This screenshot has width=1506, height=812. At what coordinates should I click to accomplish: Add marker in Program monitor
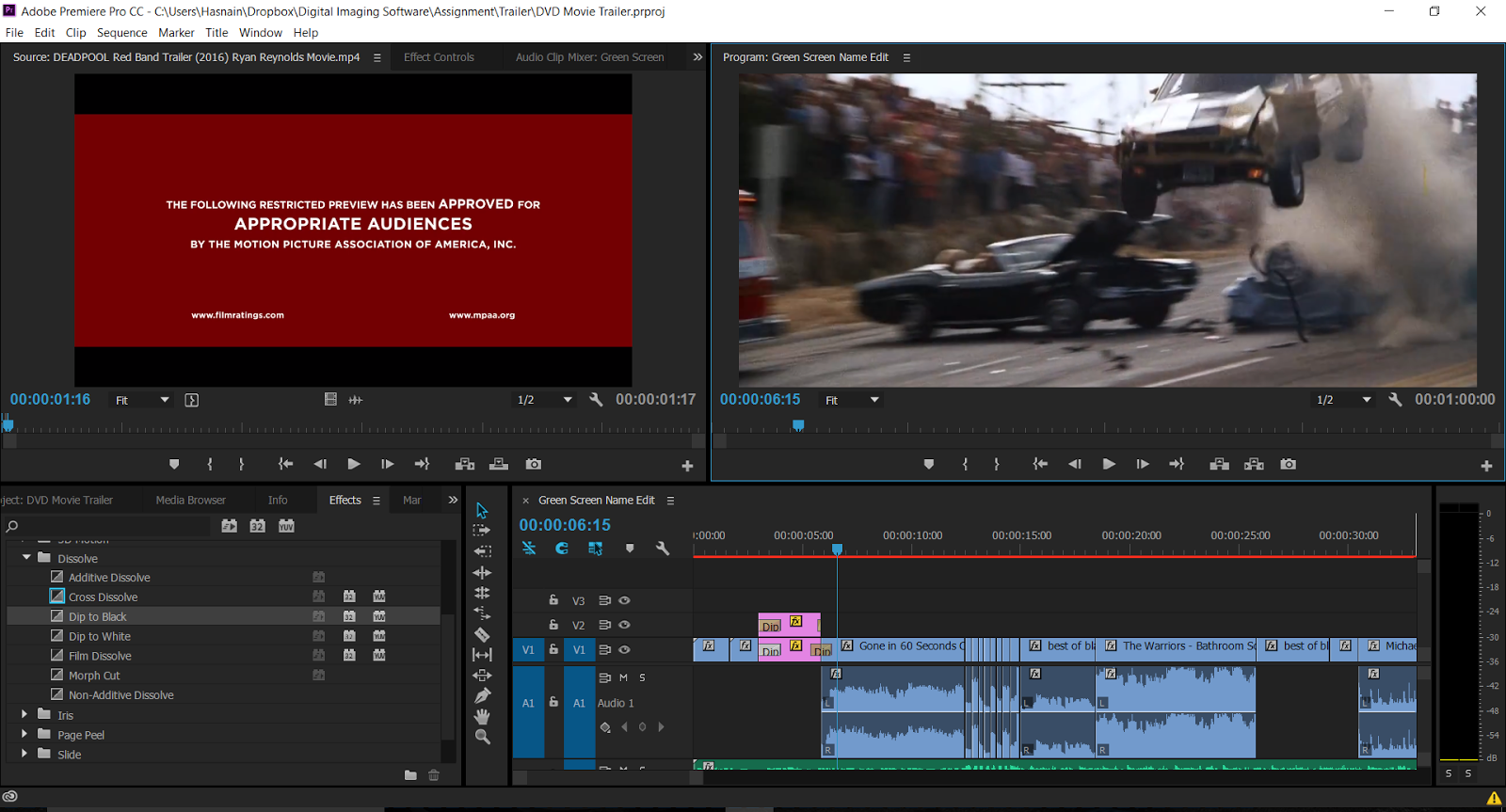[x=929, y=464]
